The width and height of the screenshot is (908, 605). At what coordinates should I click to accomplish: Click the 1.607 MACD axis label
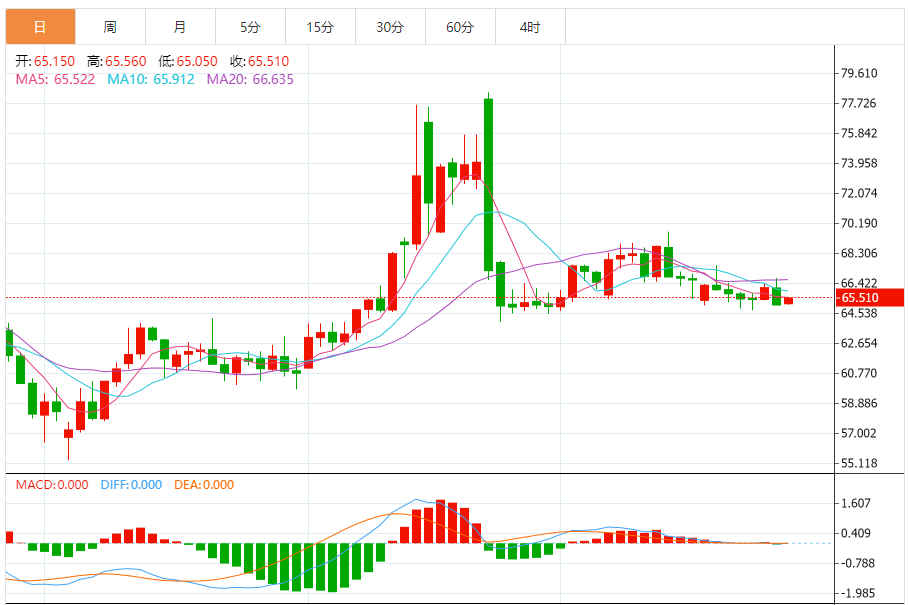(x=859, y=504)
